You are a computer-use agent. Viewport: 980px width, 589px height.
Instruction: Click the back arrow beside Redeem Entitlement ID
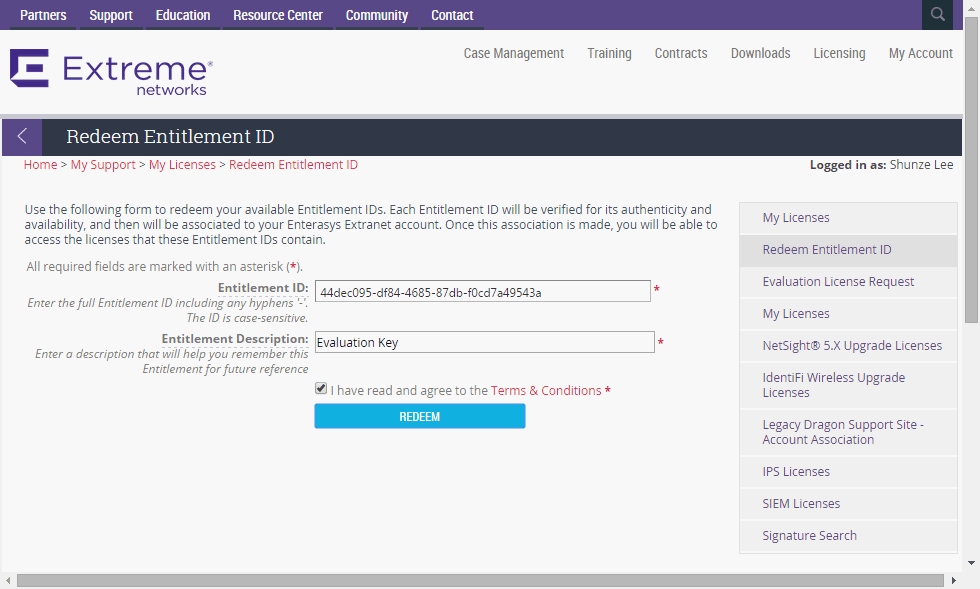click(x=22, y=136)
